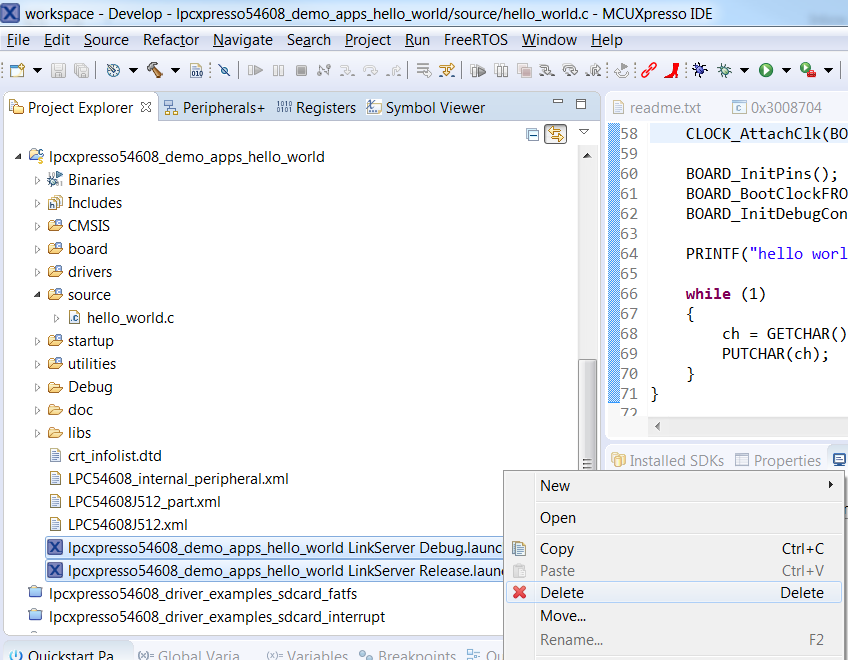This screenshot has width=848, height=660.
Task: Expand the hello_world.c node
Action: [x=56, y=318]
